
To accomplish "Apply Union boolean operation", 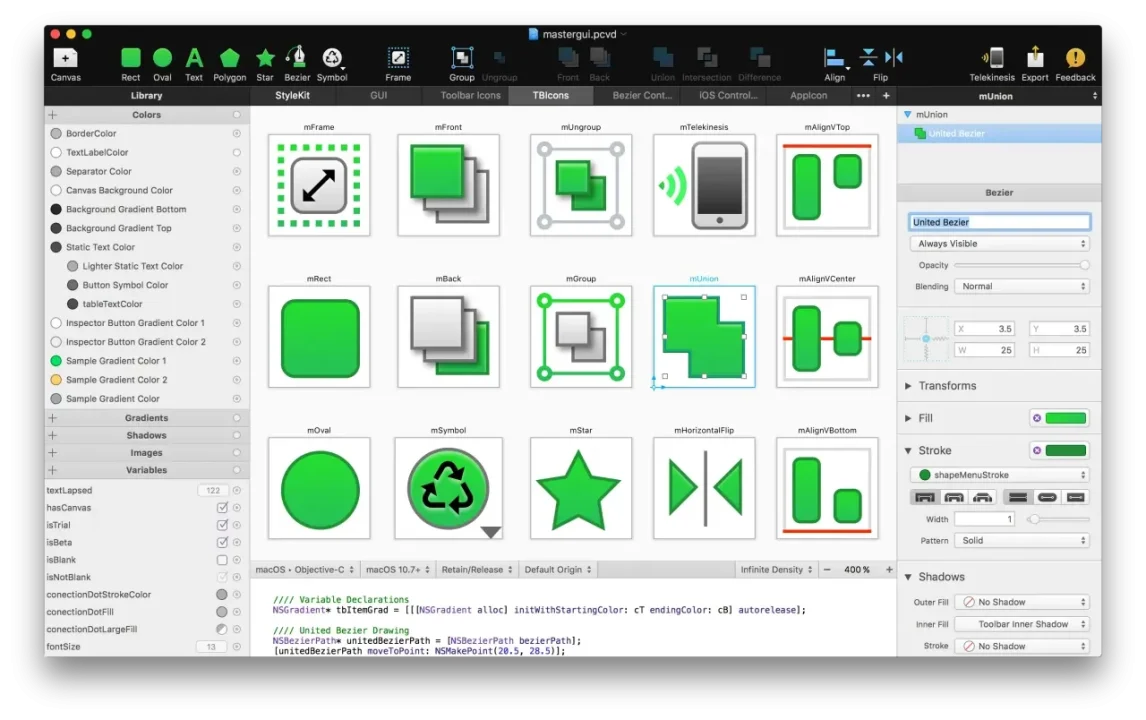I will (x=663, y=64).
